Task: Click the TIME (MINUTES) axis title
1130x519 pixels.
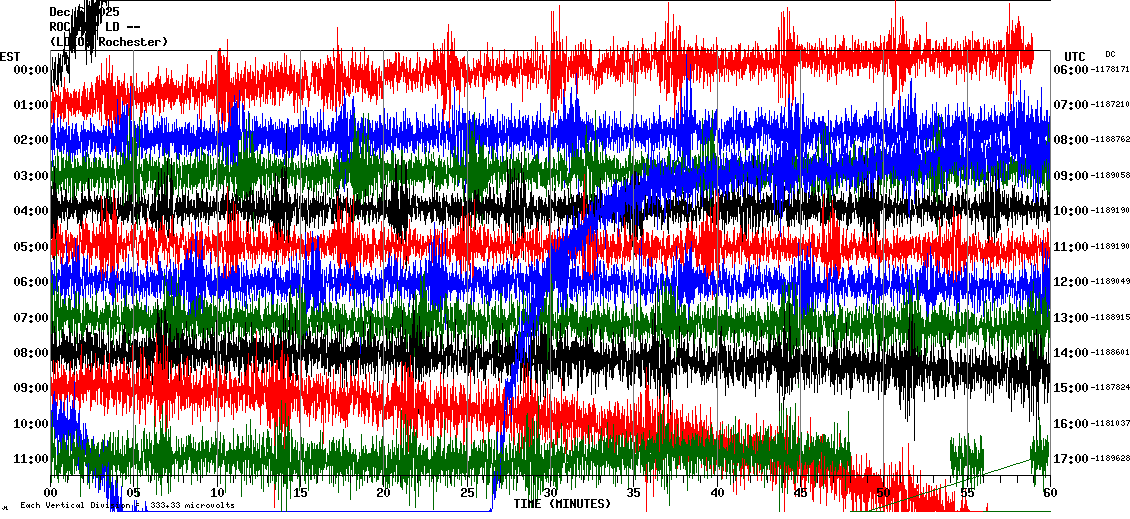Action: coord(562,504)
